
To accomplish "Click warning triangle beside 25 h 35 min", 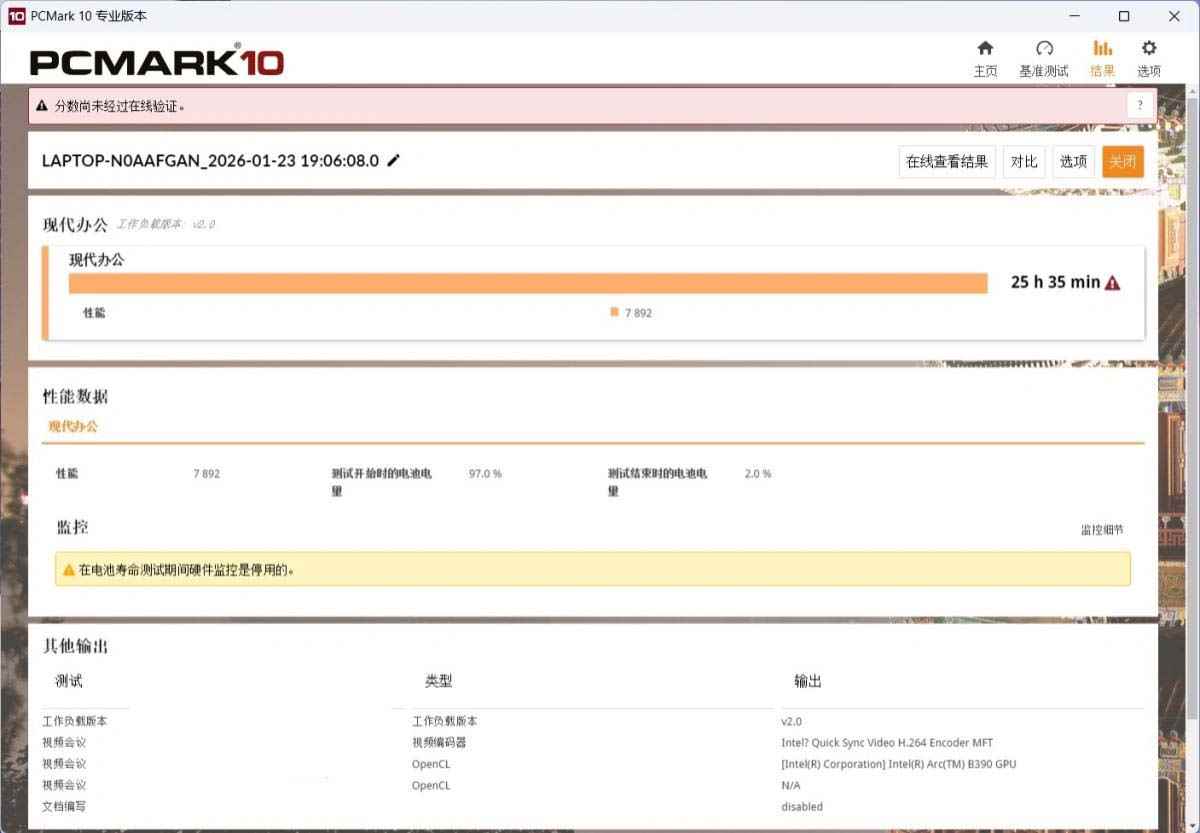I will pos(1112,283).
